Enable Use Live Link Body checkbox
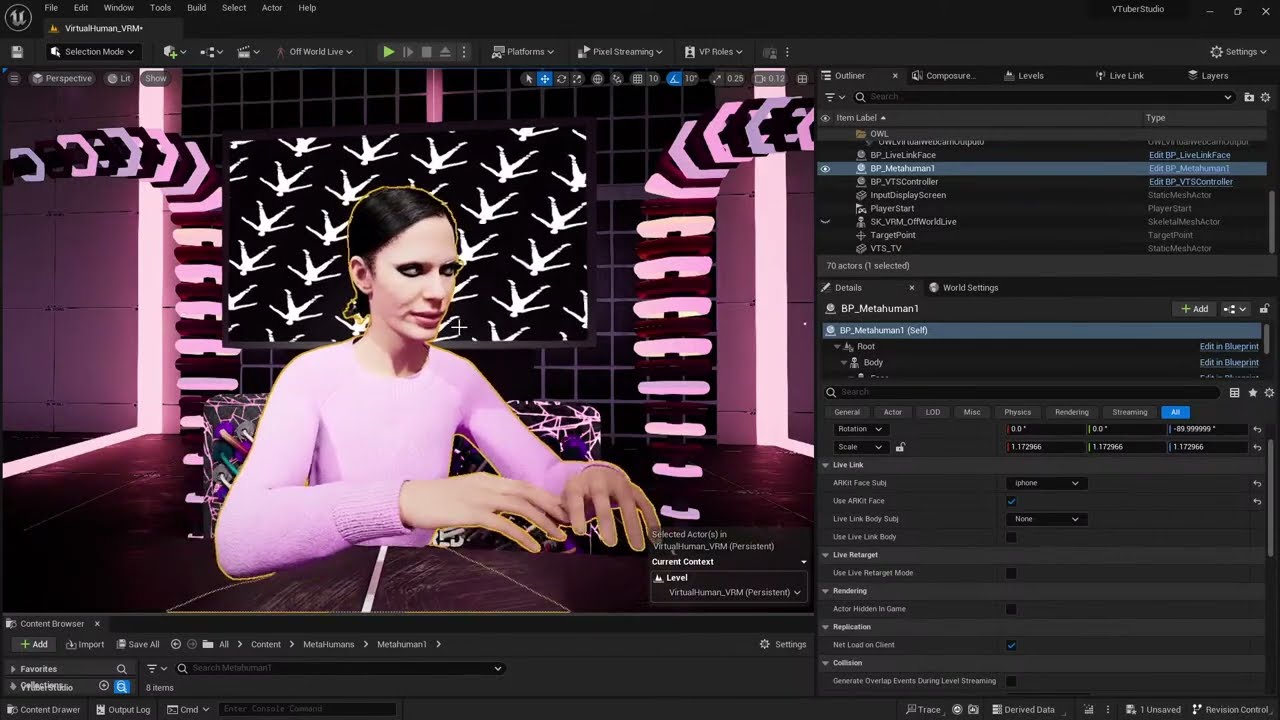 [x=1011, y=537]
